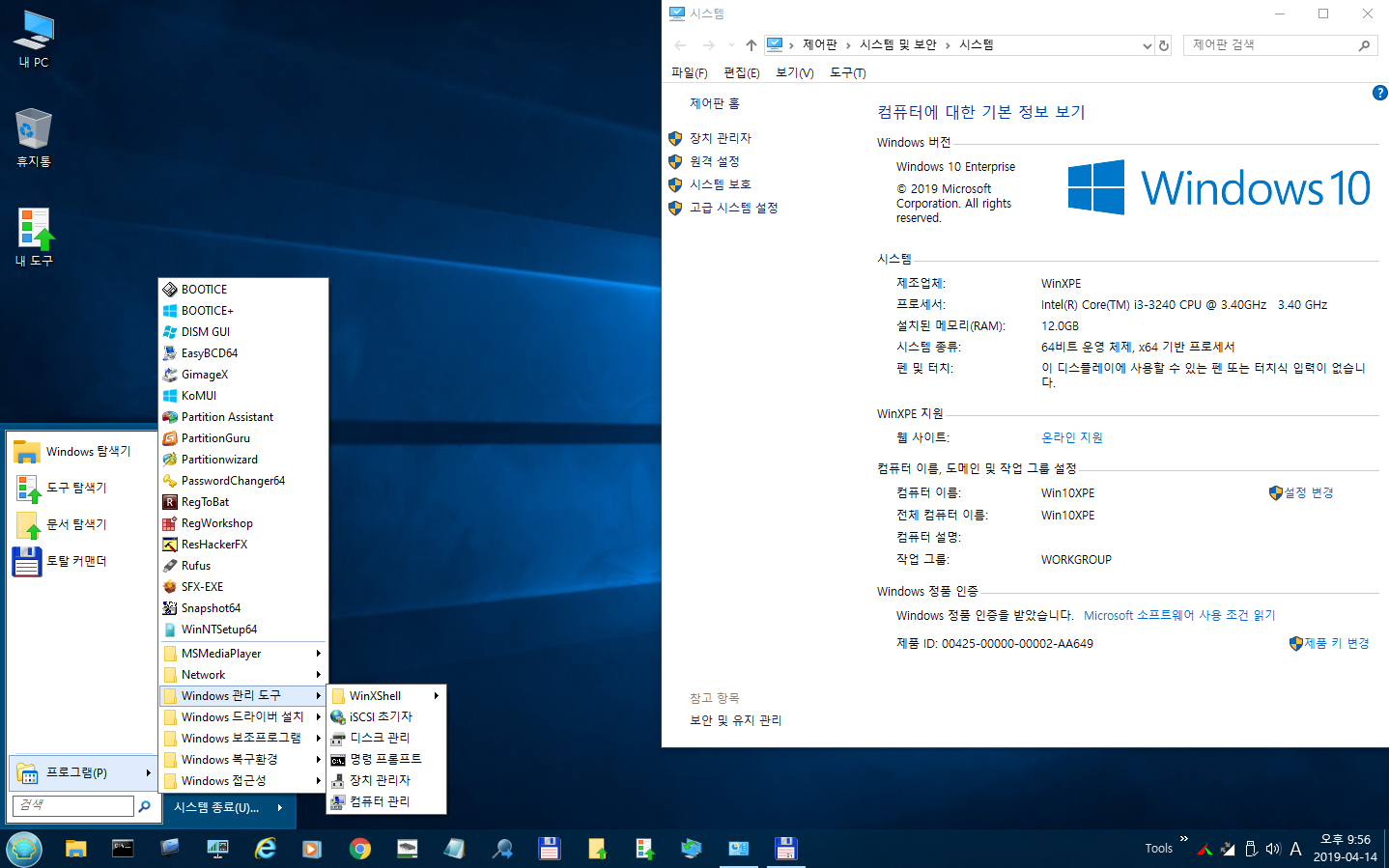This screenshot has height=868, width=1389.
Task: Expand WinXShell submenu folder
Action: pyautogui.click(x=386, y=695)
